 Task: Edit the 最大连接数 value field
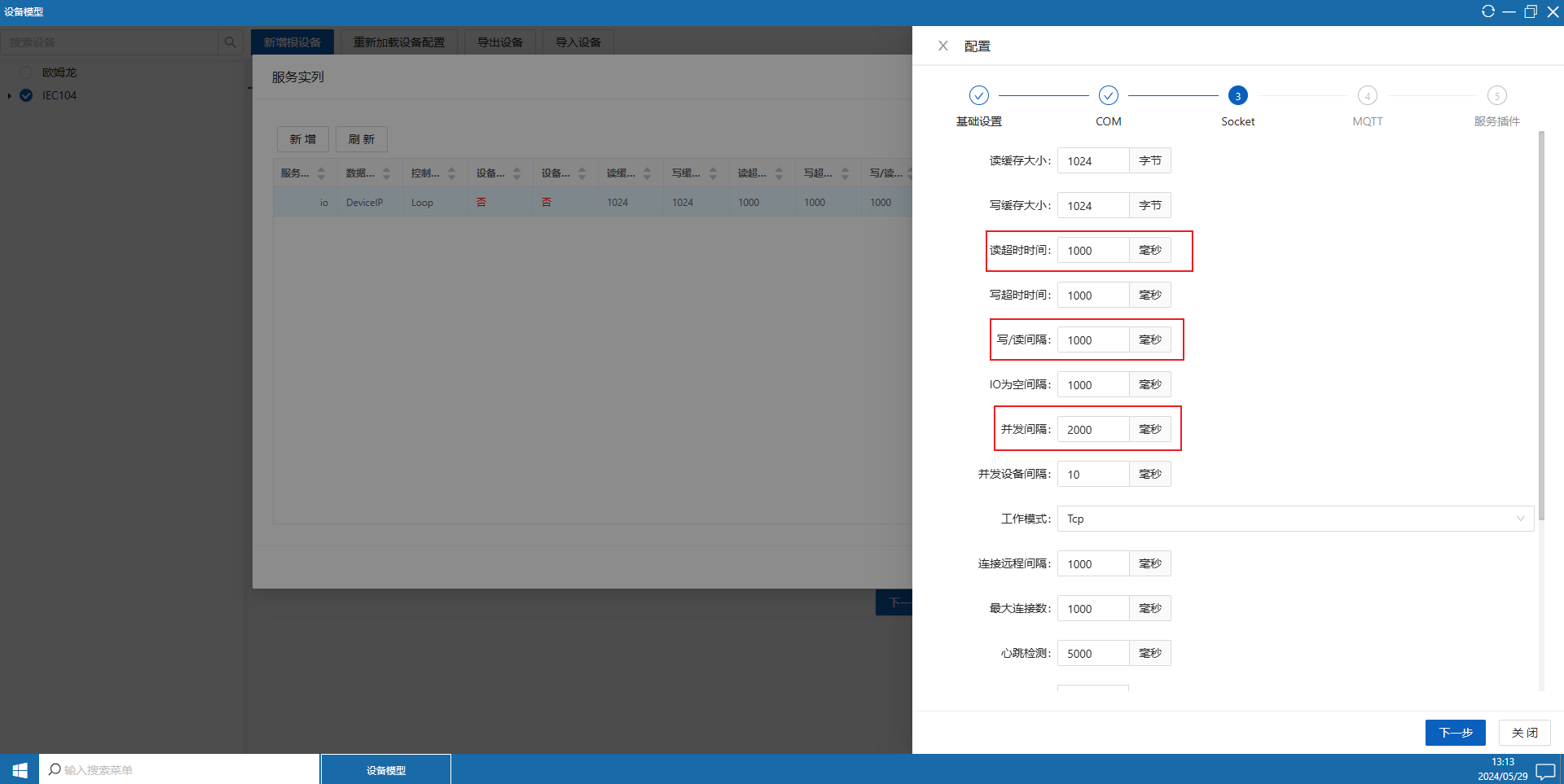pos(1093,609)
